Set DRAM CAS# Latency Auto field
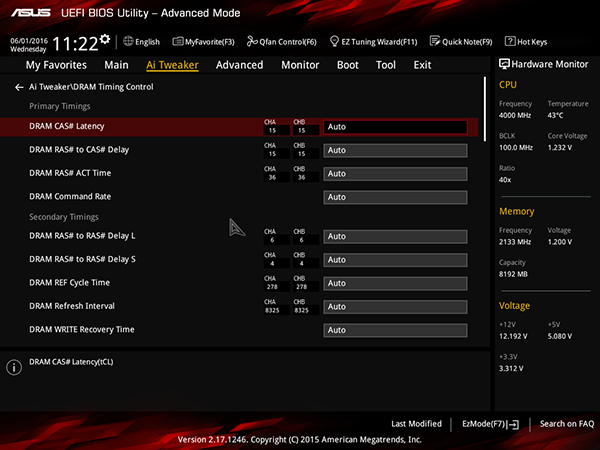The image size is (600, 450). (395, 127)
